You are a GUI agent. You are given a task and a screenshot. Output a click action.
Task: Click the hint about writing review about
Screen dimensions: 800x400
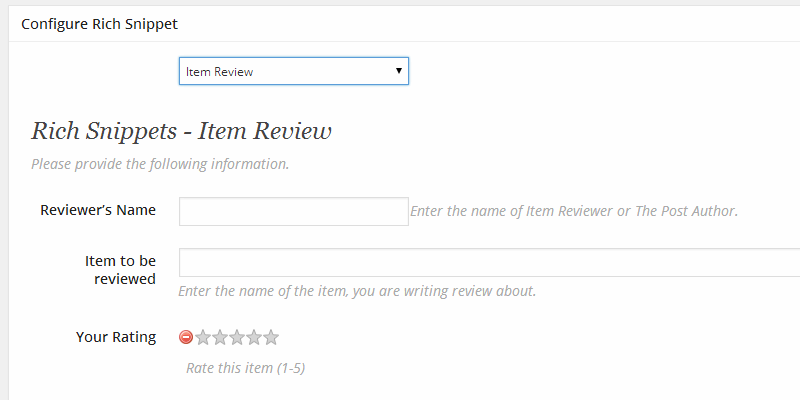(x=357, y=291)
